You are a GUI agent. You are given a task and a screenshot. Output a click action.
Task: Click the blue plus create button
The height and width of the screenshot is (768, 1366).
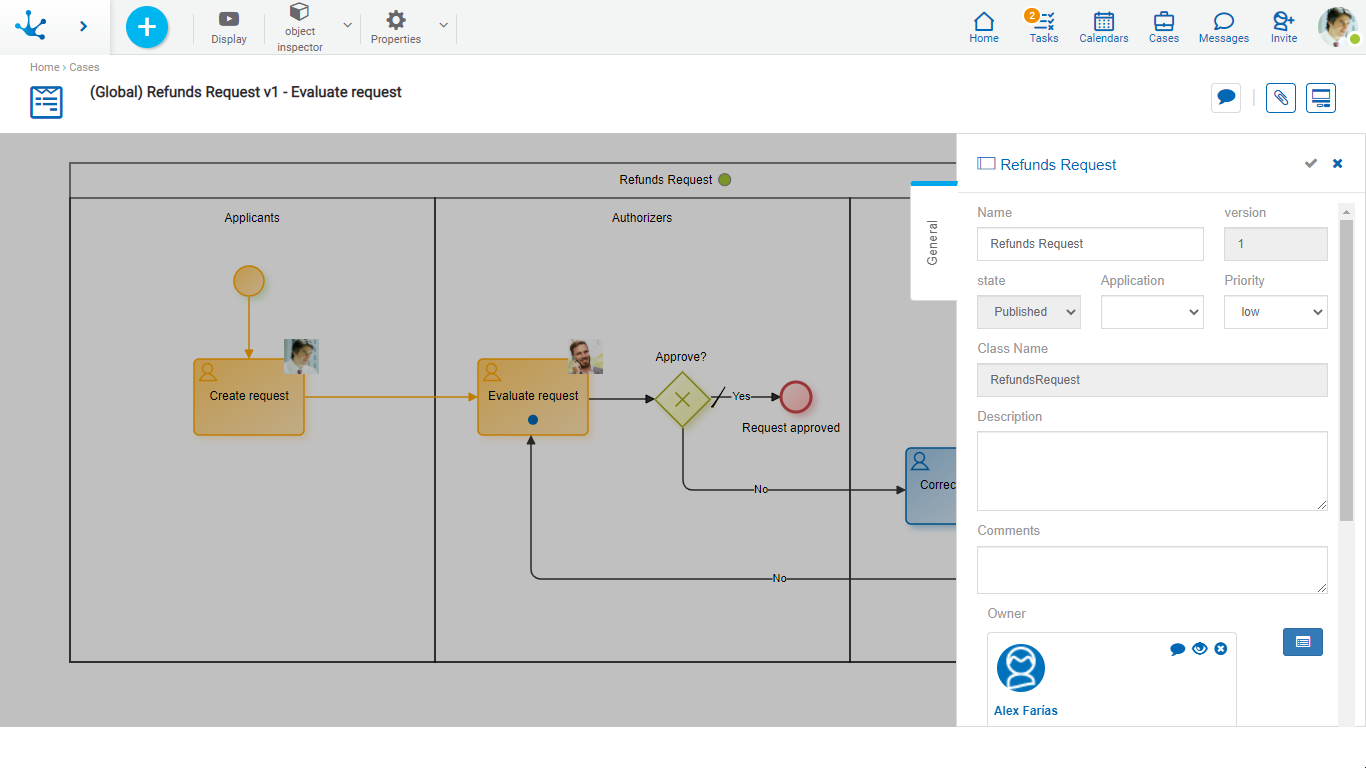click(147, 27)
